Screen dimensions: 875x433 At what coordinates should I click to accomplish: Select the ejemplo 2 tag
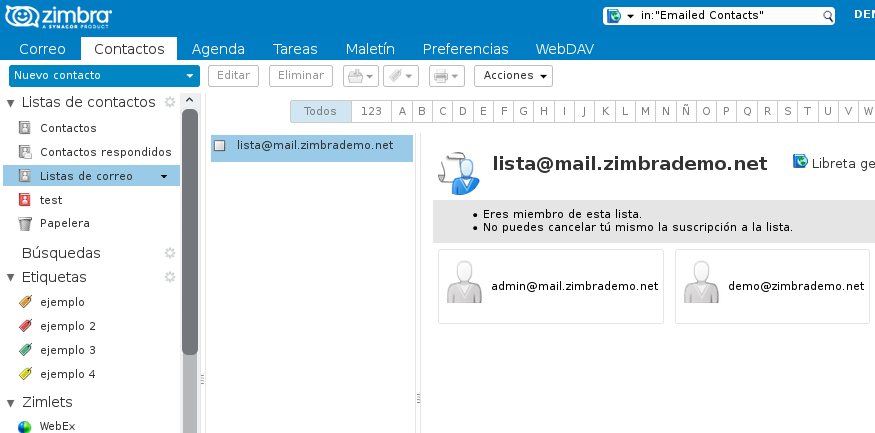(x=68, y=326)
